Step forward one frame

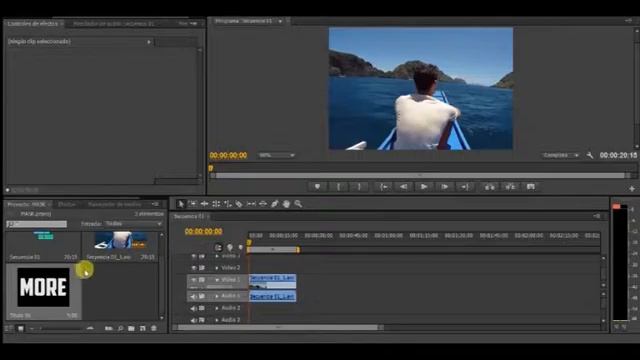pyautogui.click(x=444, y=187)
